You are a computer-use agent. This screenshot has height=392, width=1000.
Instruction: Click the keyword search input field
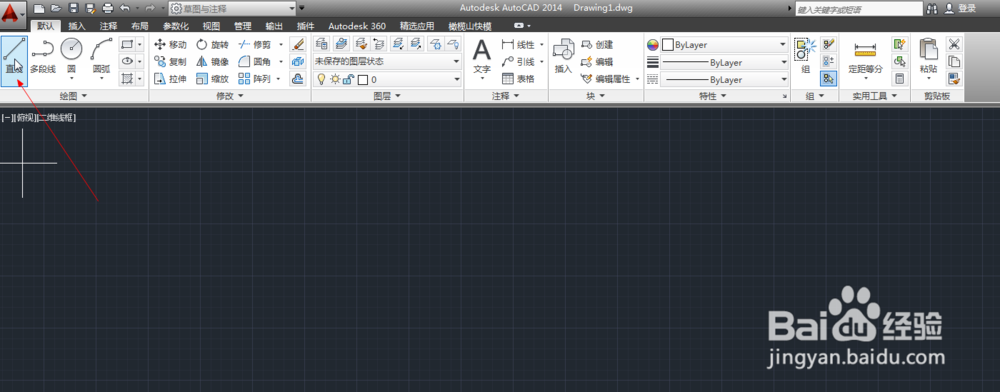(x=858, y=9)
